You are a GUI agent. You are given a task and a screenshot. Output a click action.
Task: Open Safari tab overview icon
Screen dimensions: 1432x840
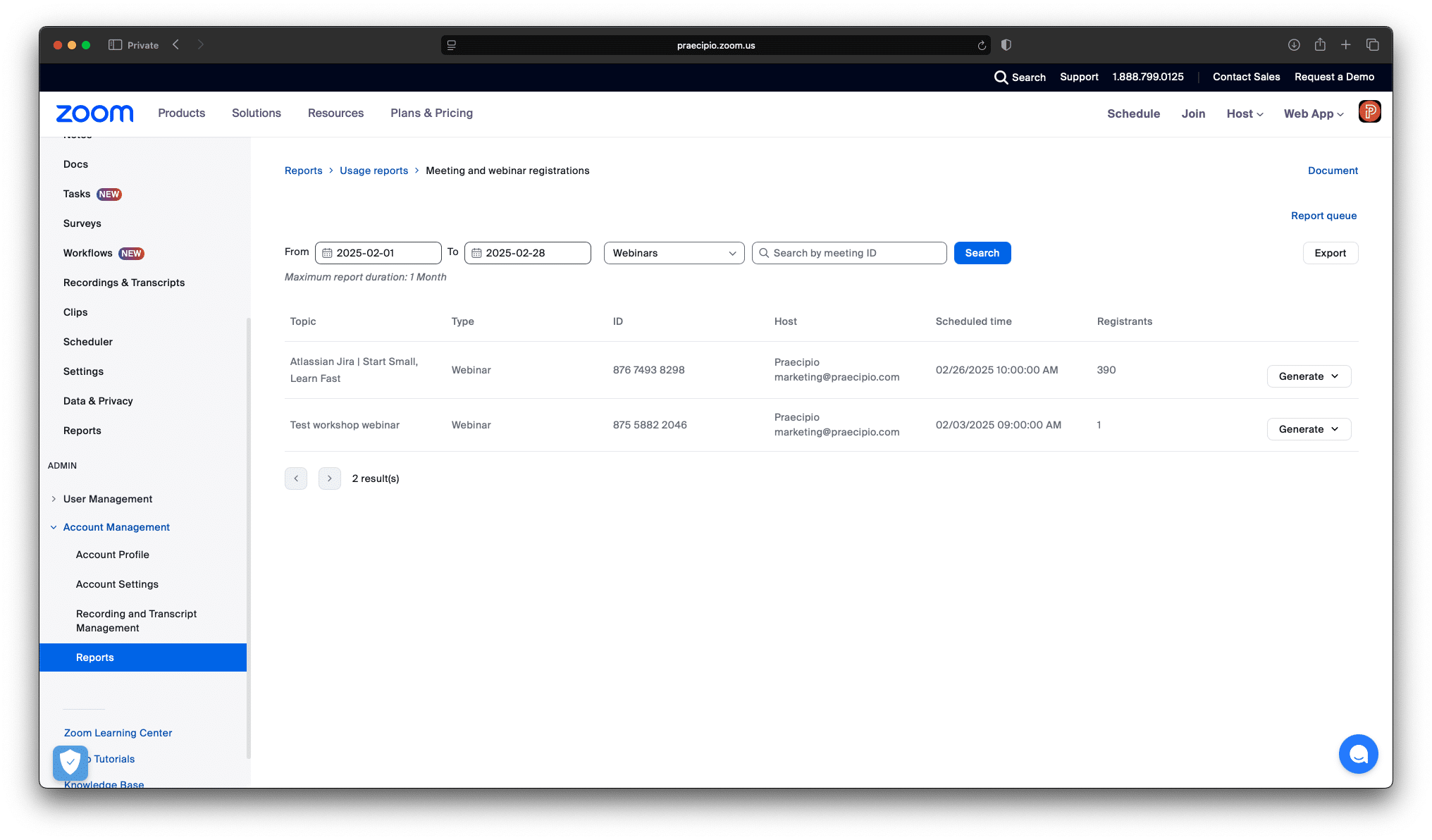(x=1372, y=45)
